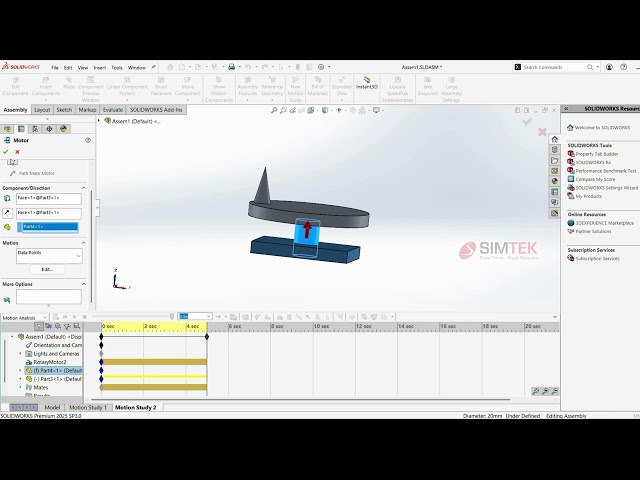Image resolution: width=640 pixels, height=480 pixels.
Task: Open the ConfigurationManager tab icon
Action: click(x=35, y=129)
